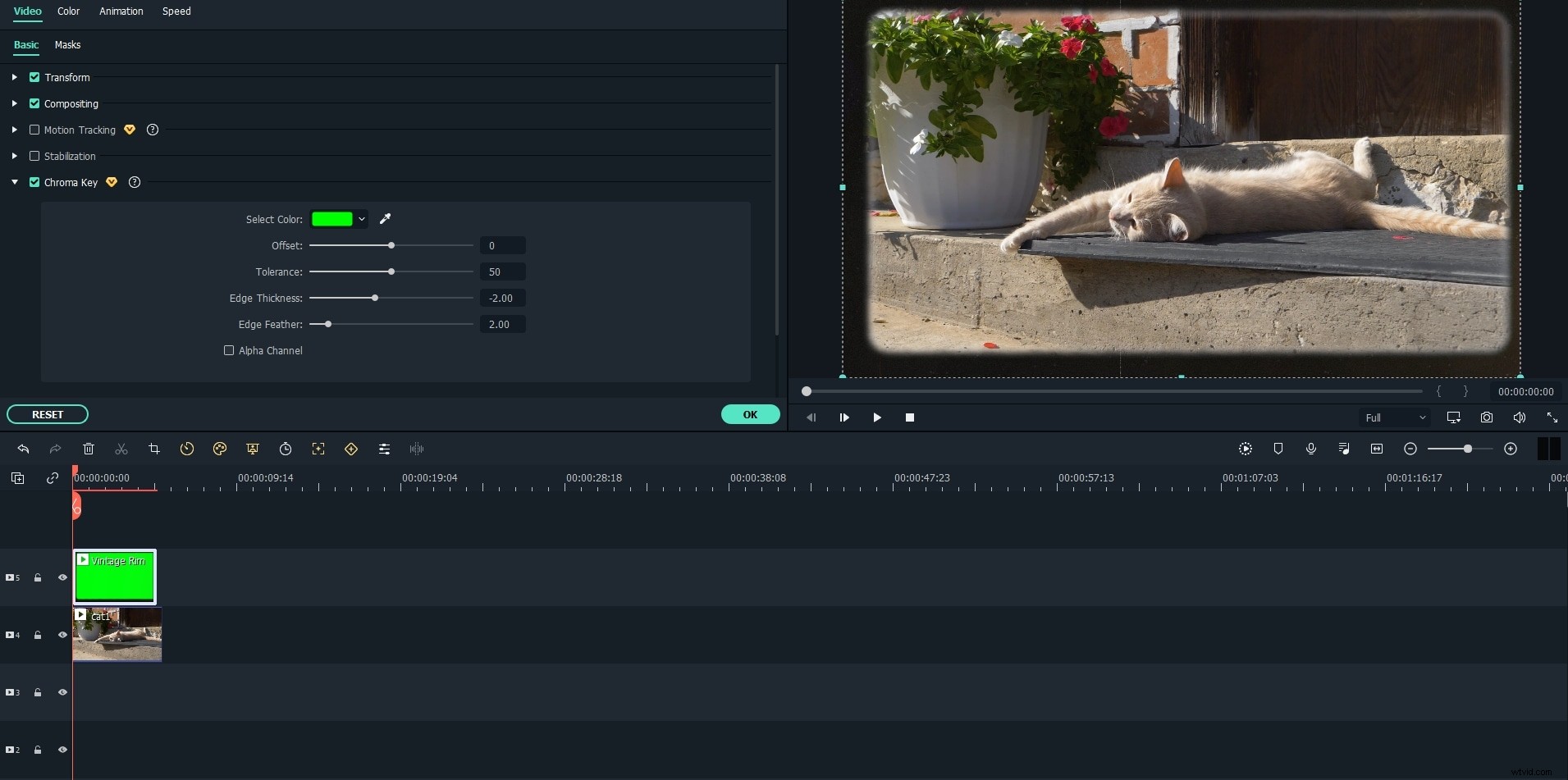Collapse the Chroma Key section
Image resolution: width=1568 pixels, height=780 pixels.
tap(14, 182)
